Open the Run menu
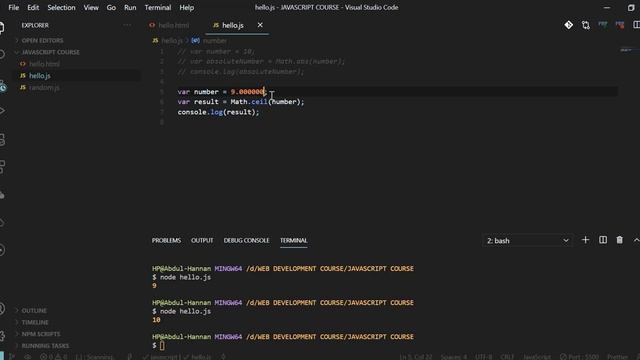Screen dimensions: 640x360 130,7
